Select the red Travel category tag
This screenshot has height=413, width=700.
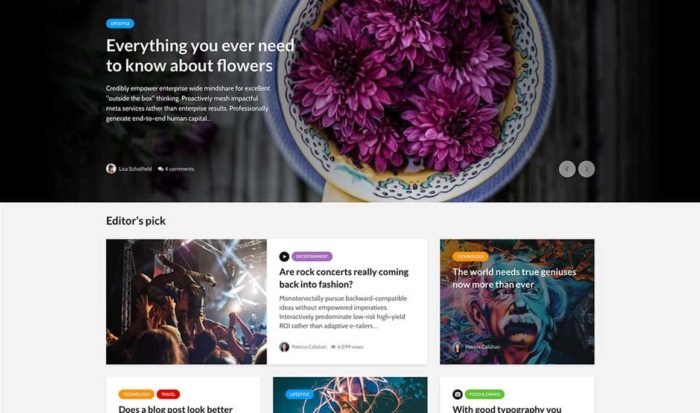point(168,394)
